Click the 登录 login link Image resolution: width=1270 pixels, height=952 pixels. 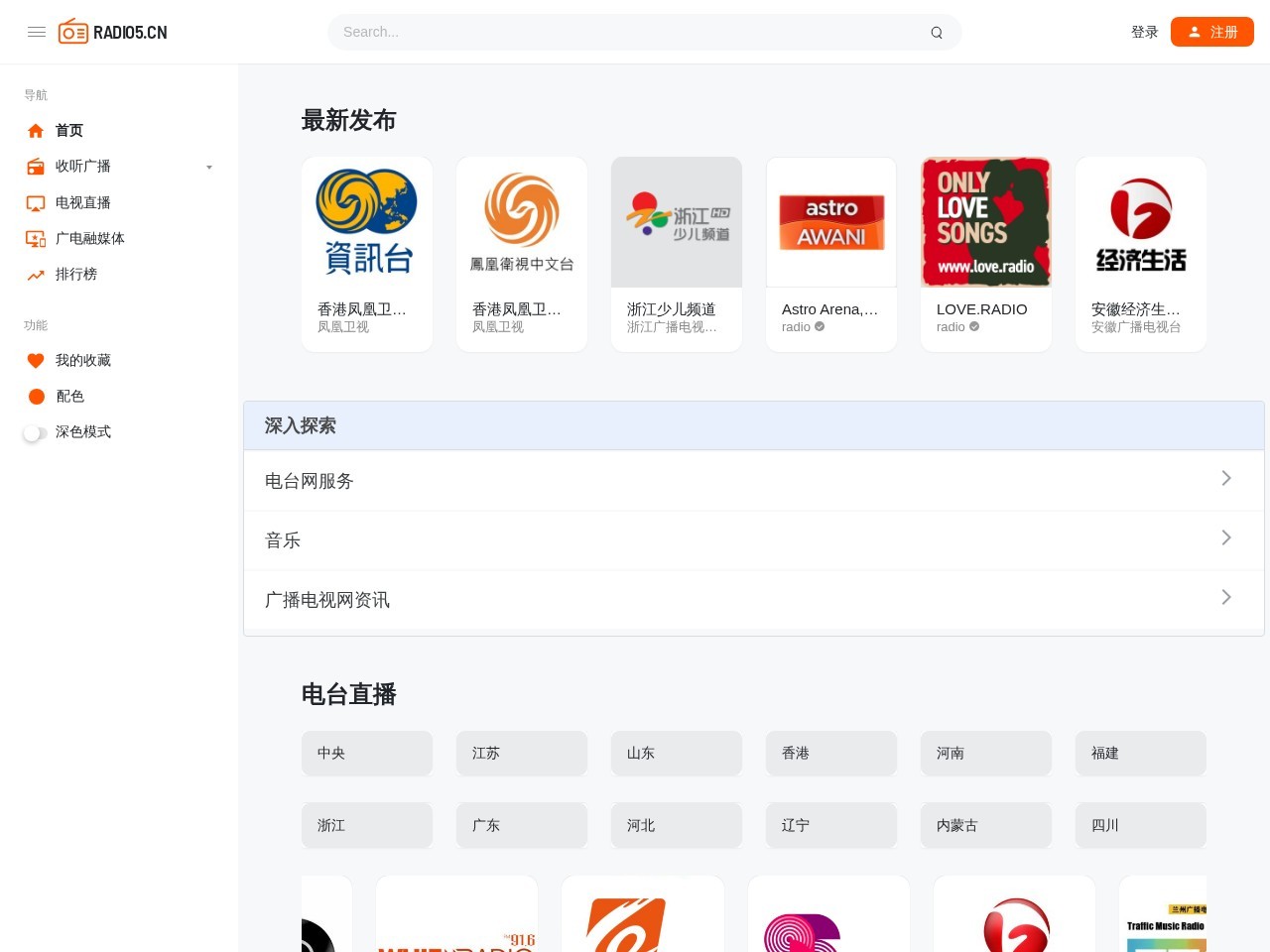point(1145,32)
